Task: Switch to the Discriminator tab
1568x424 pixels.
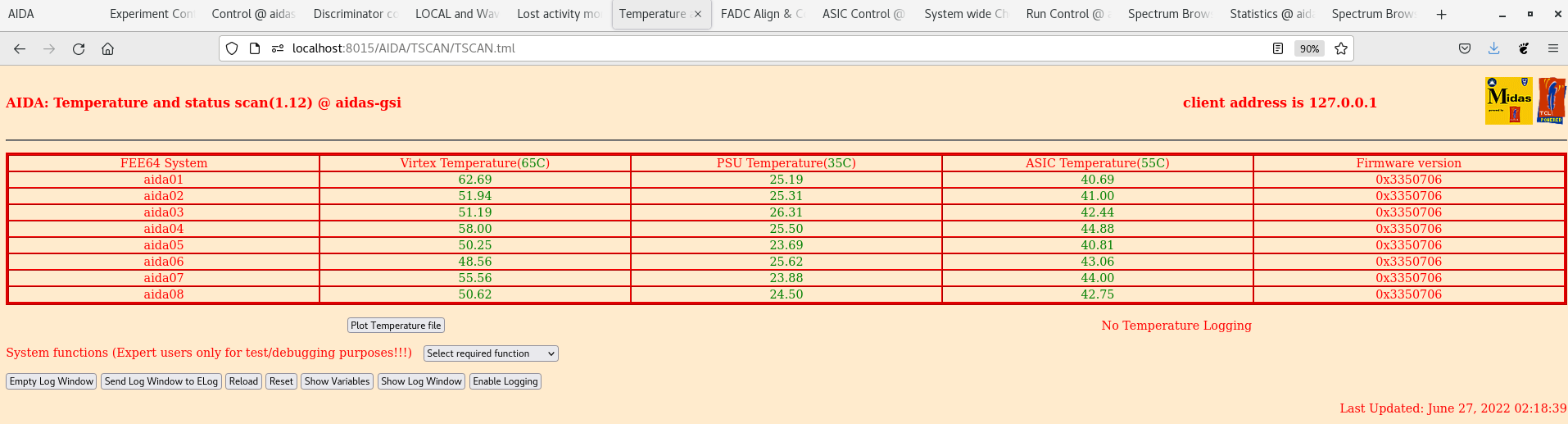Action: 356,14
